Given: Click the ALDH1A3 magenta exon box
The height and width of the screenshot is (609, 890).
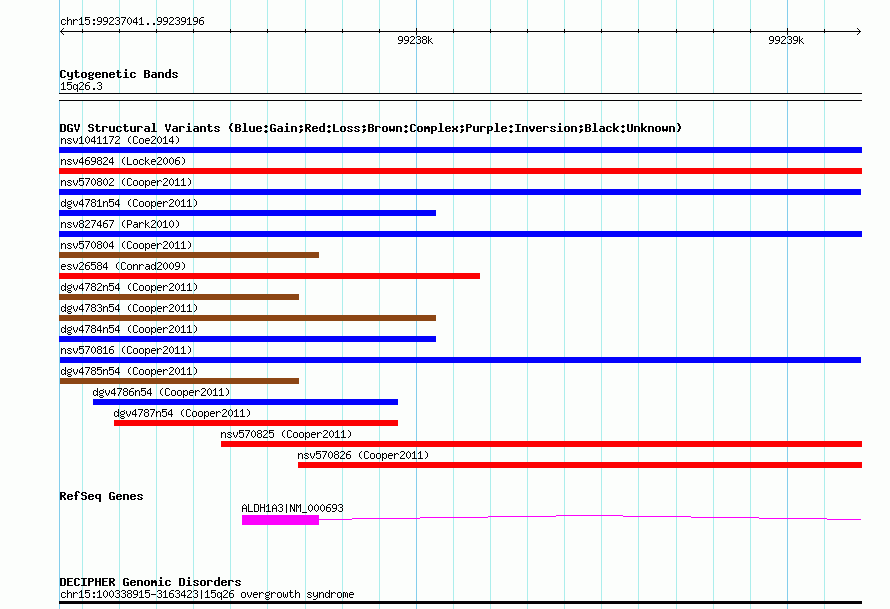Looking at the screenshot, I should pyautogui.click(x=280, y=520).
